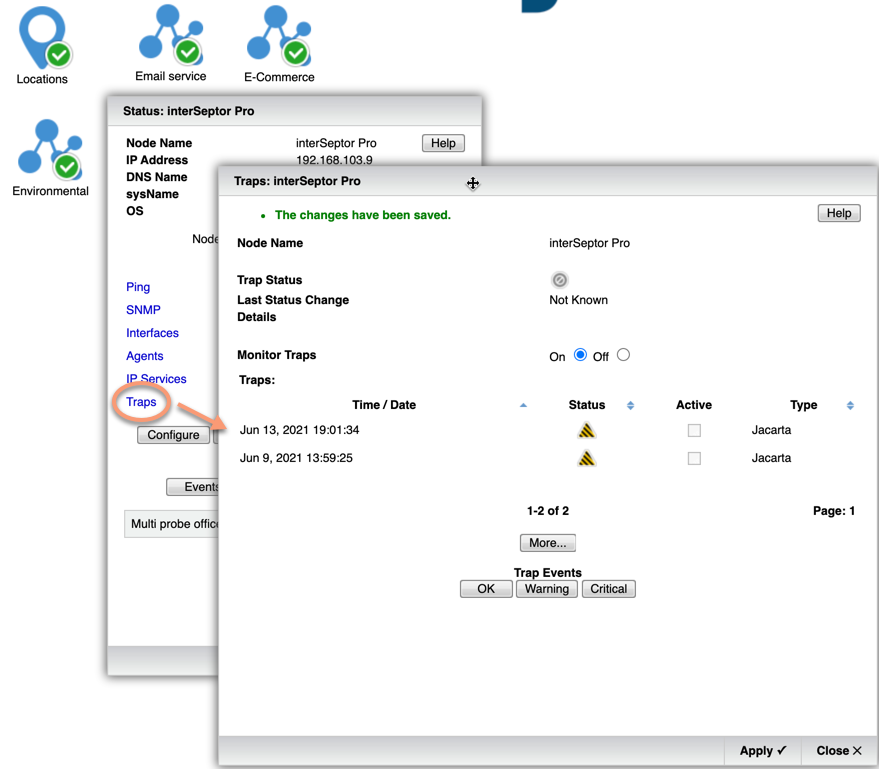Click the 192.168.103.9 IP address value
Screen dimensions: 879x769
point(334,160)
